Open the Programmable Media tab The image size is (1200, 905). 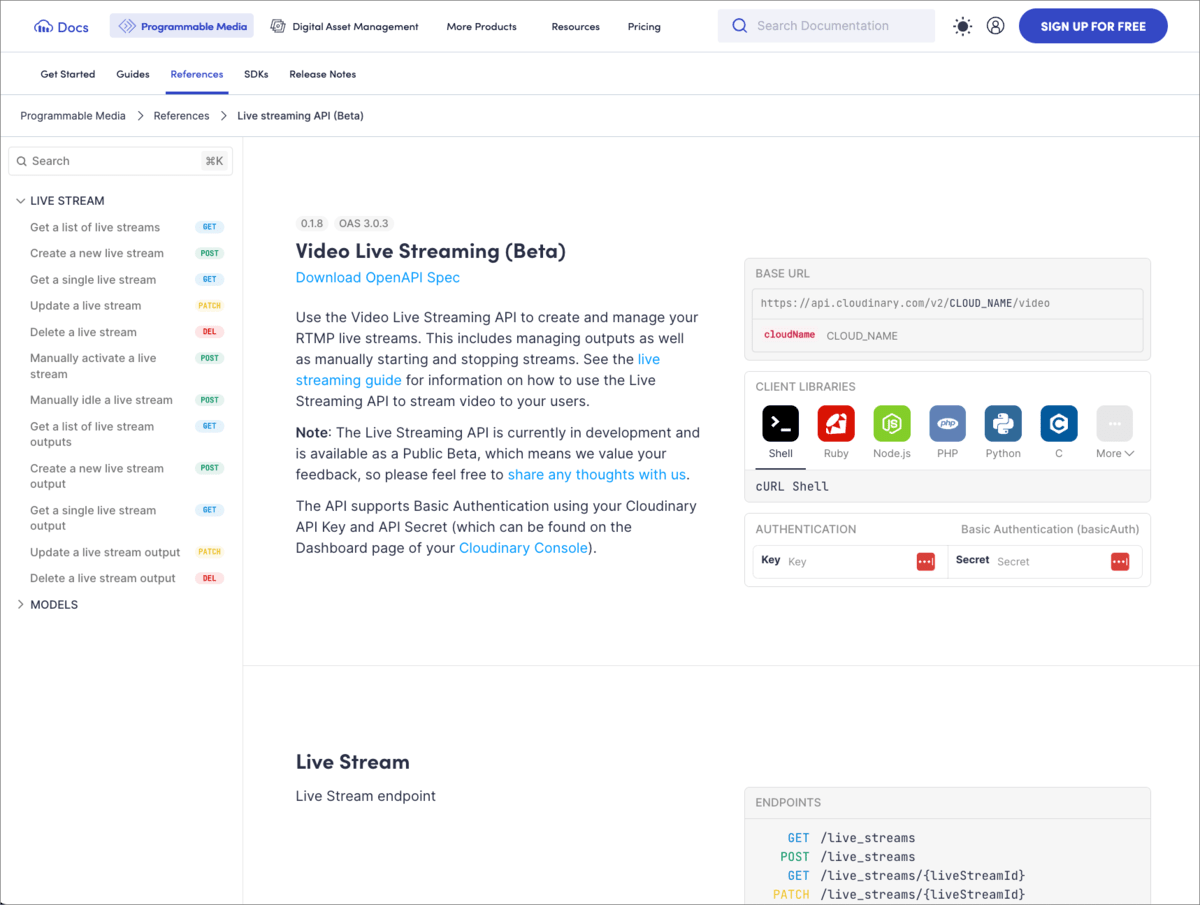point(182,26)
